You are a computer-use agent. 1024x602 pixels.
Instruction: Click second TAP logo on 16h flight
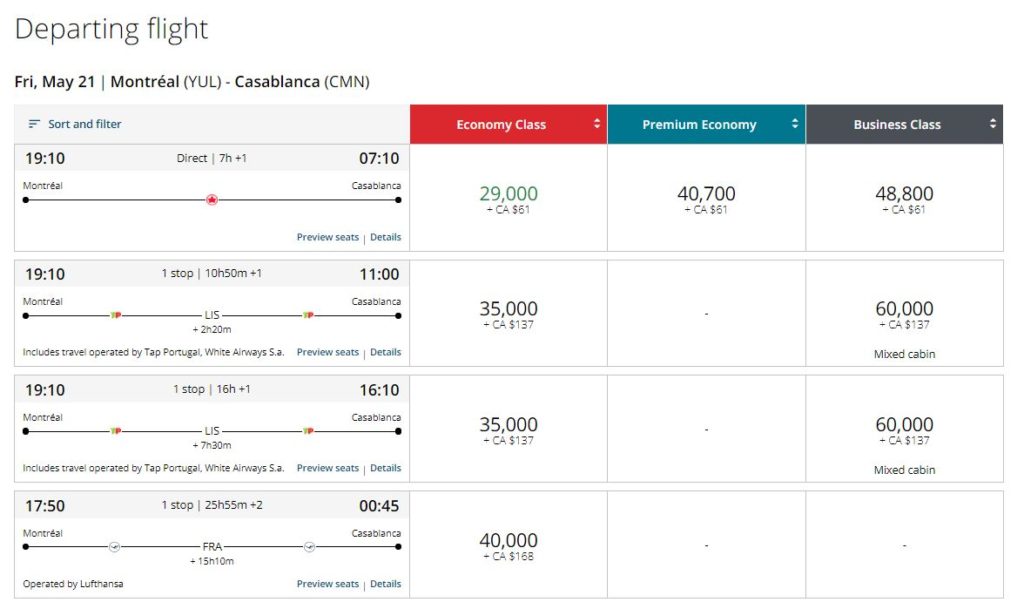pyautogui.click(x=308, y=432)
